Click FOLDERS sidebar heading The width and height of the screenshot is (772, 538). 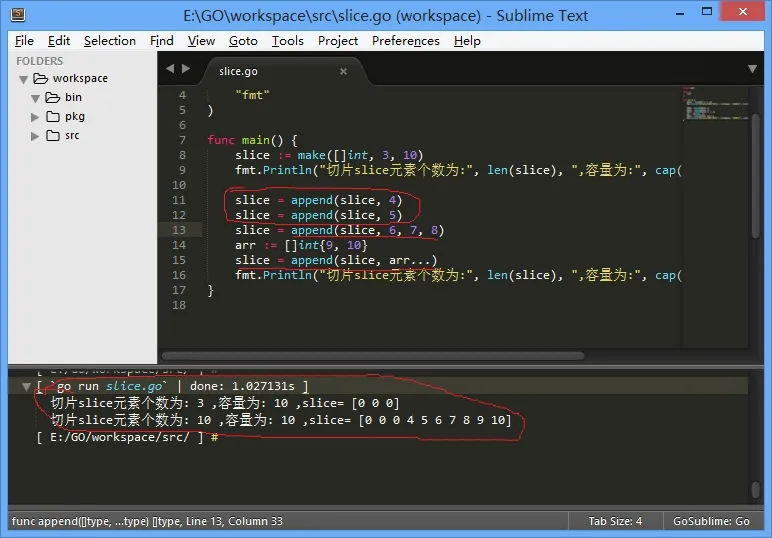pos(39,61)
